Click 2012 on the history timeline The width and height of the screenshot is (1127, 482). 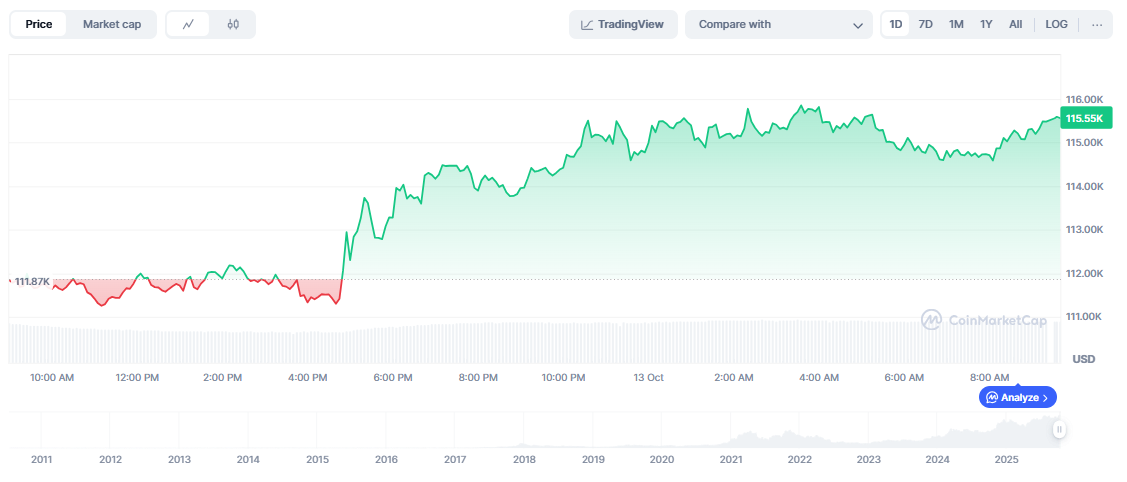pyautogui.click(x=110, y=459)
